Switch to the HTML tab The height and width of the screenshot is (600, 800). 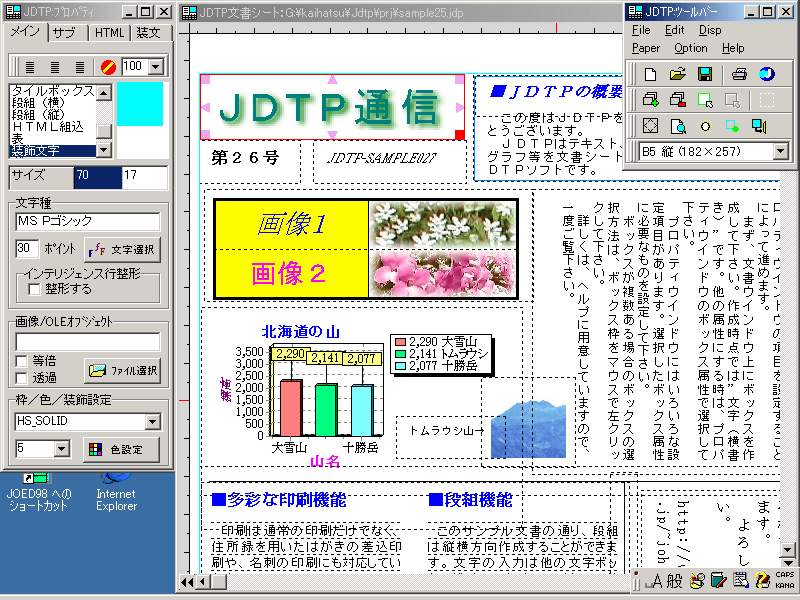pos(109,33)
